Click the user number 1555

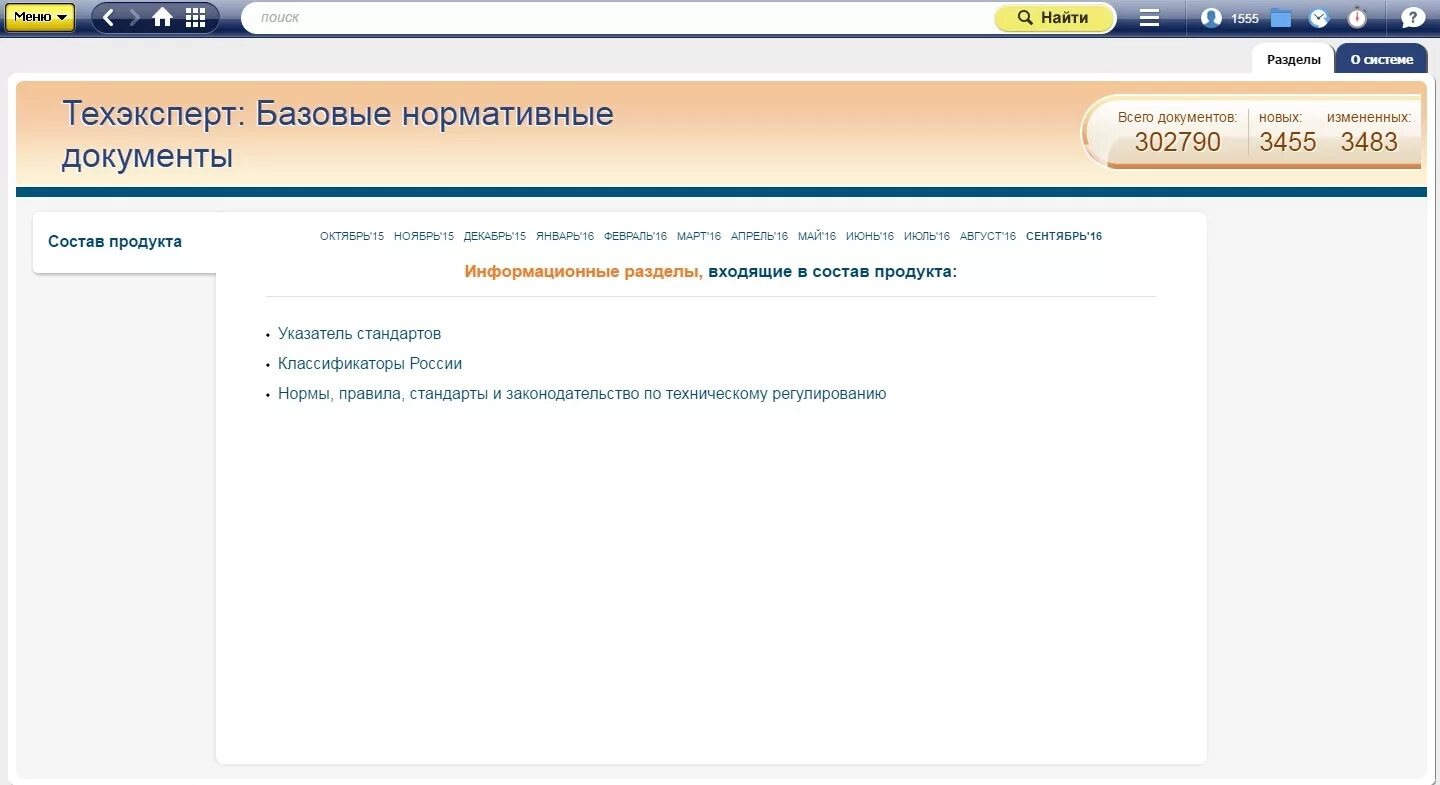[1245, 19]
